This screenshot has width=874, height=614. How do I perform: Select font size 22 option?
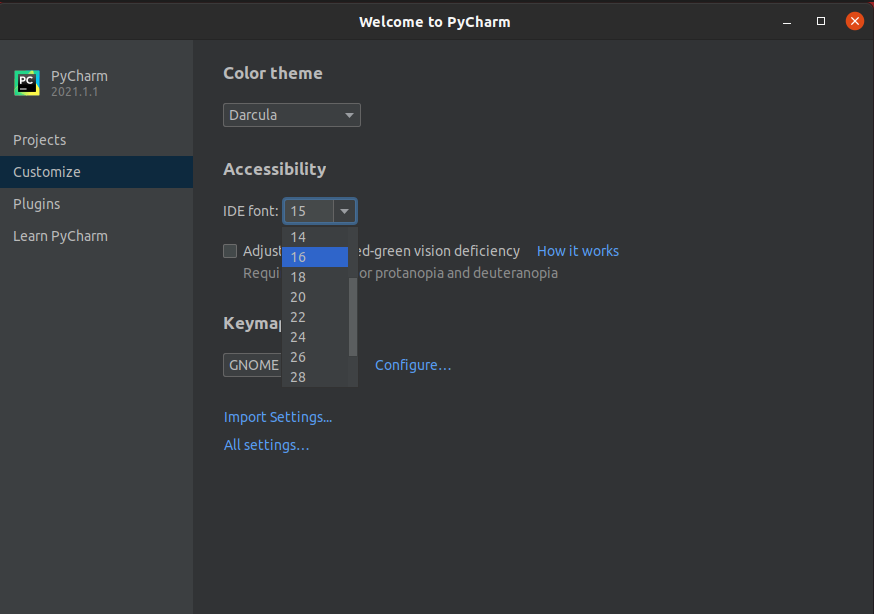click(x=315, y=317)
